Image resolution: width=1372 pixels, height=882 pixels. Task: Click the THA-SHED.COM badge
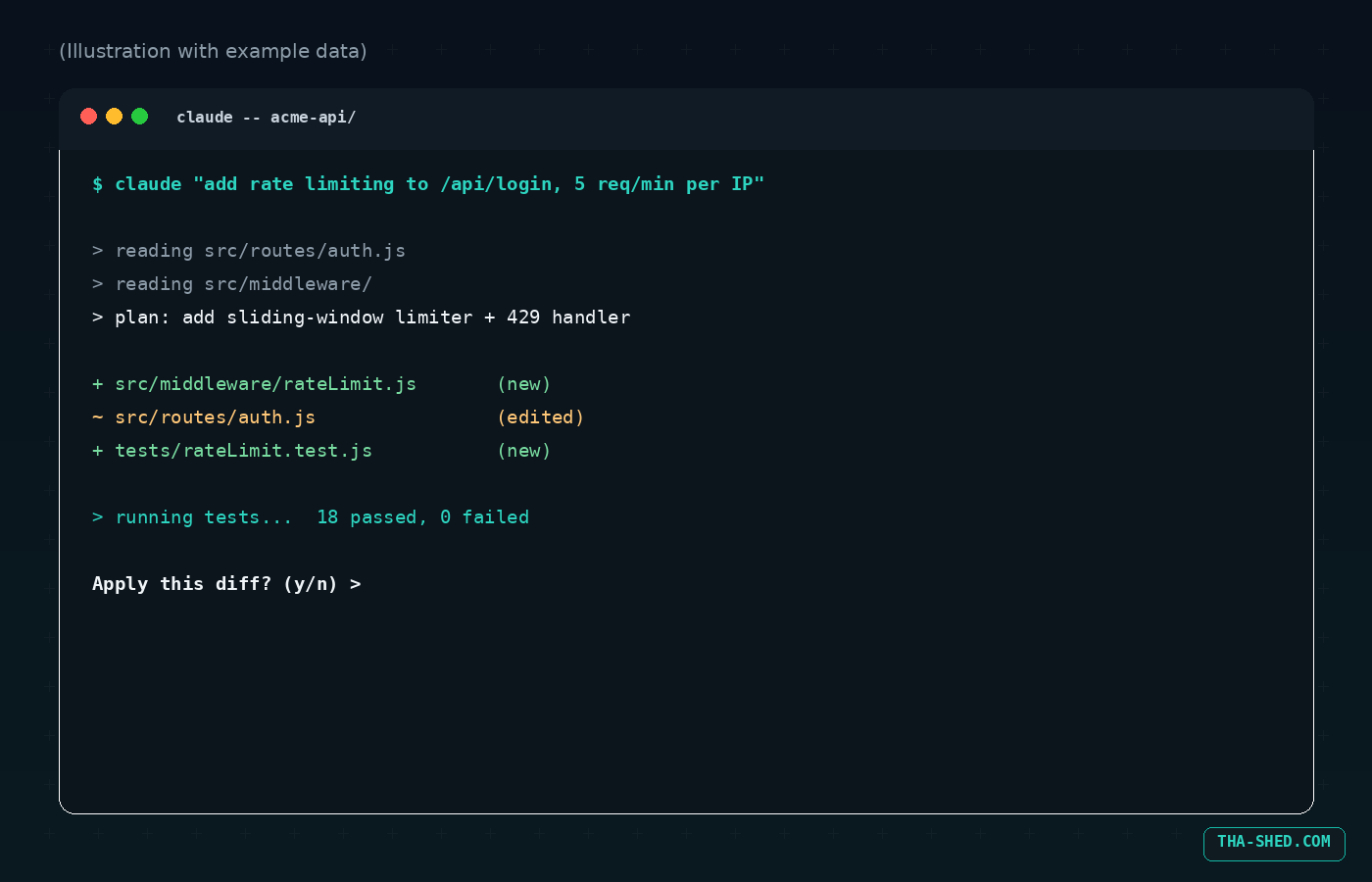pyautogui.click(x=1274, y=844)
